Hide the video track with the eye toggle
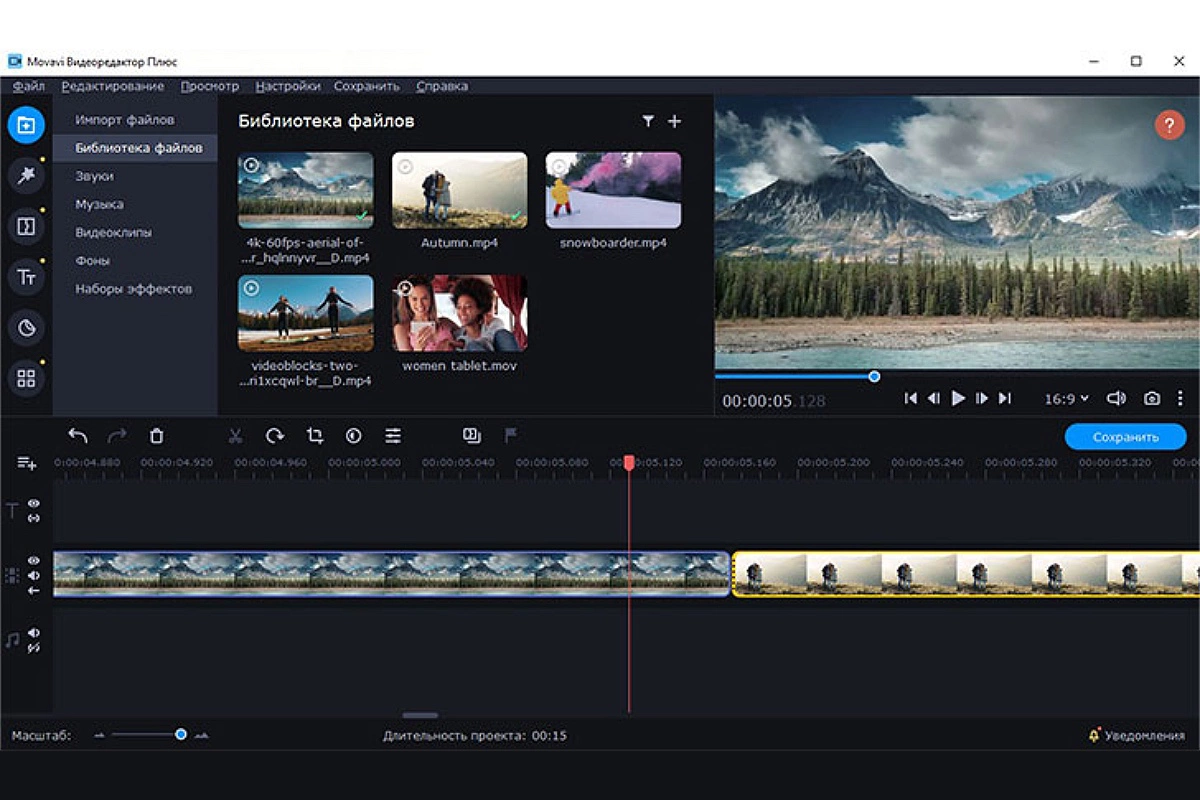 (34, 560)
